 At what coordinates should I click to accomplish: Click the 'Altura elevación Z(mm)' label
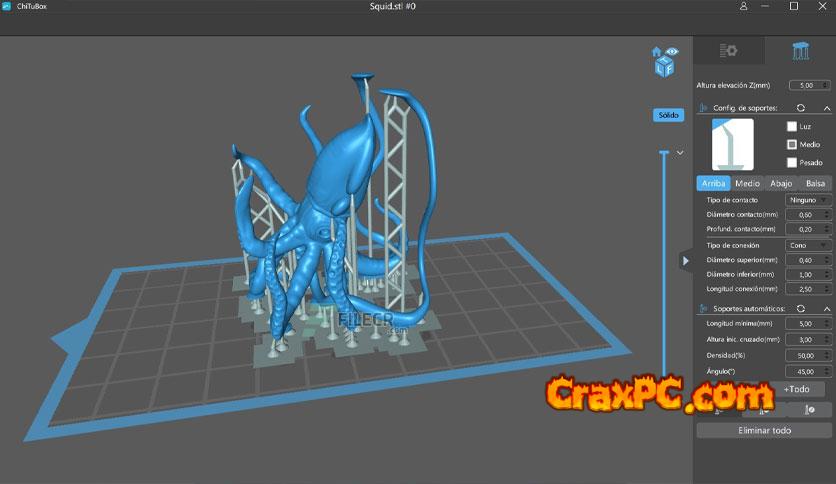click(733, 85)
